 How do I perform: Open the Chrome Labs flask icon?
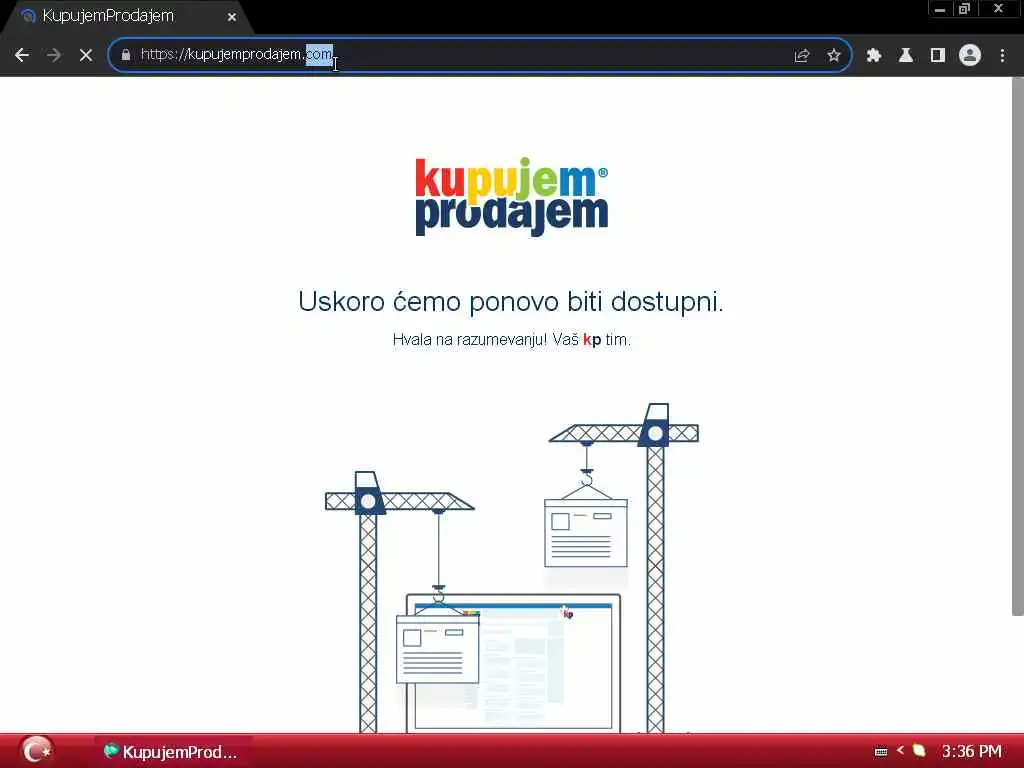click(x=906, y=56)
